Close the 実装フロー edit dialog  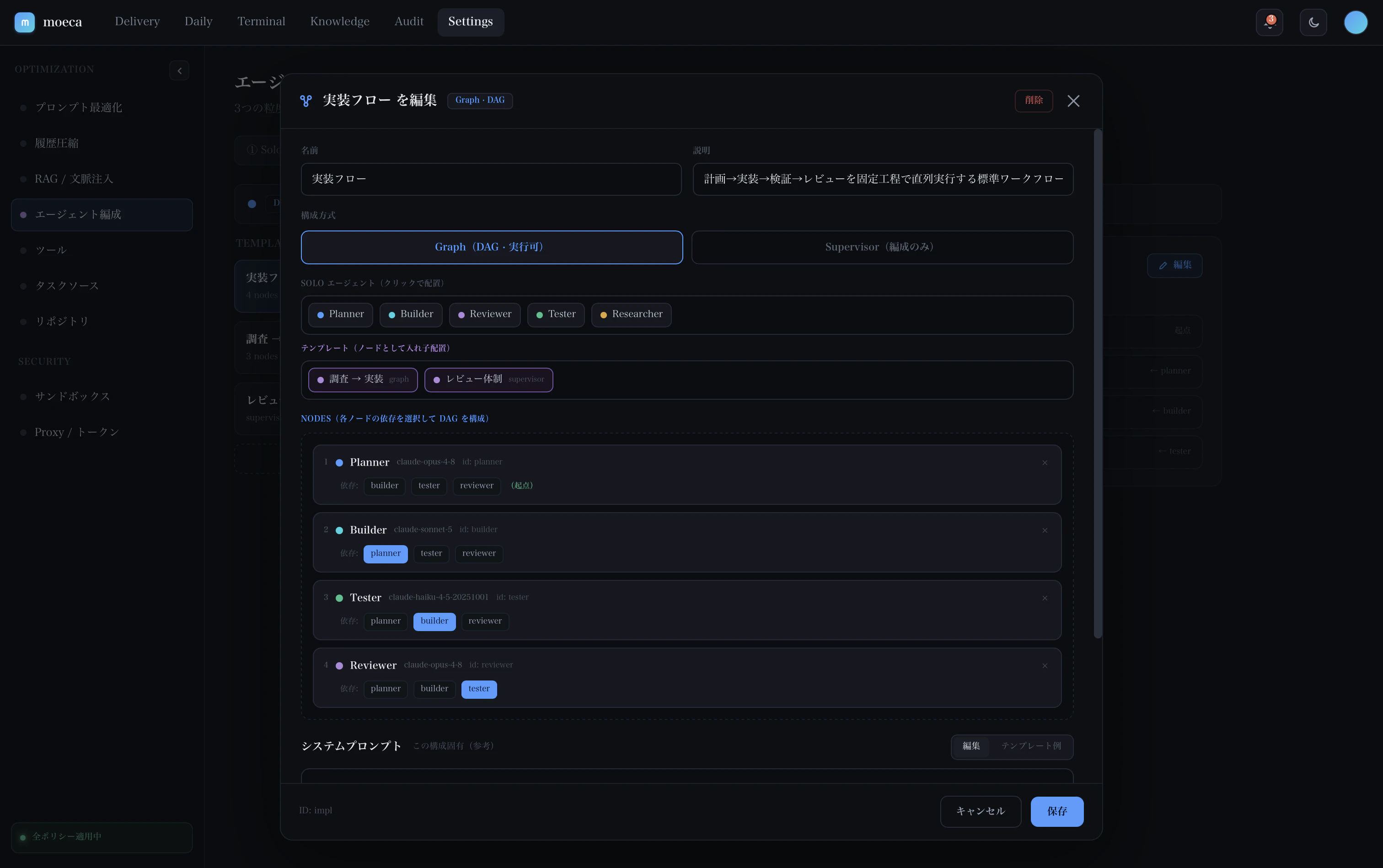(x=1073, y=101)
